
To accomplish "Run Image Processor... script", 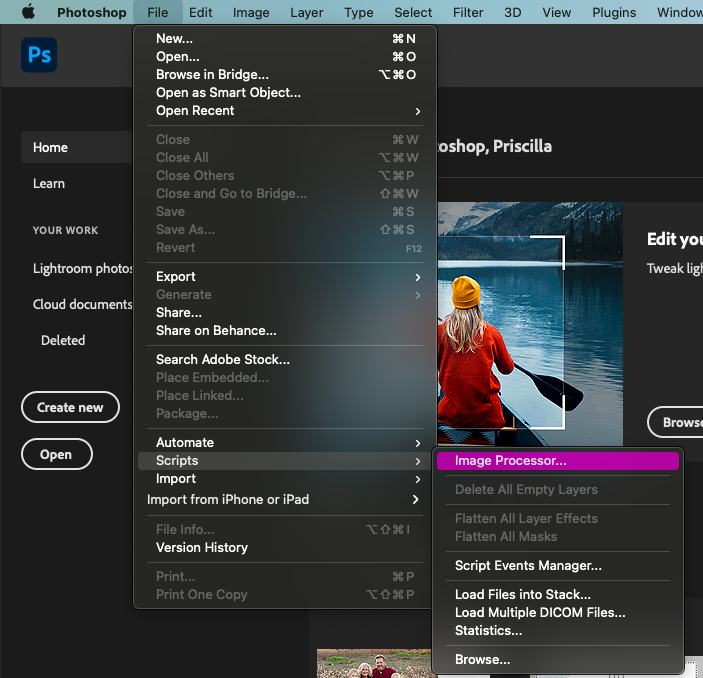I will [558, 461].
